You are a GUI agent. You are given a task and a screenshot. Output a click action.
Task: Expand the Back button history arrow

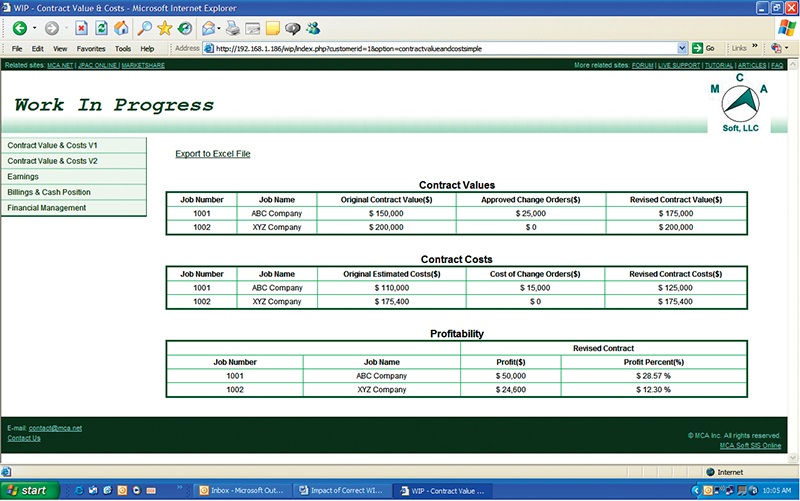point(35,28)
